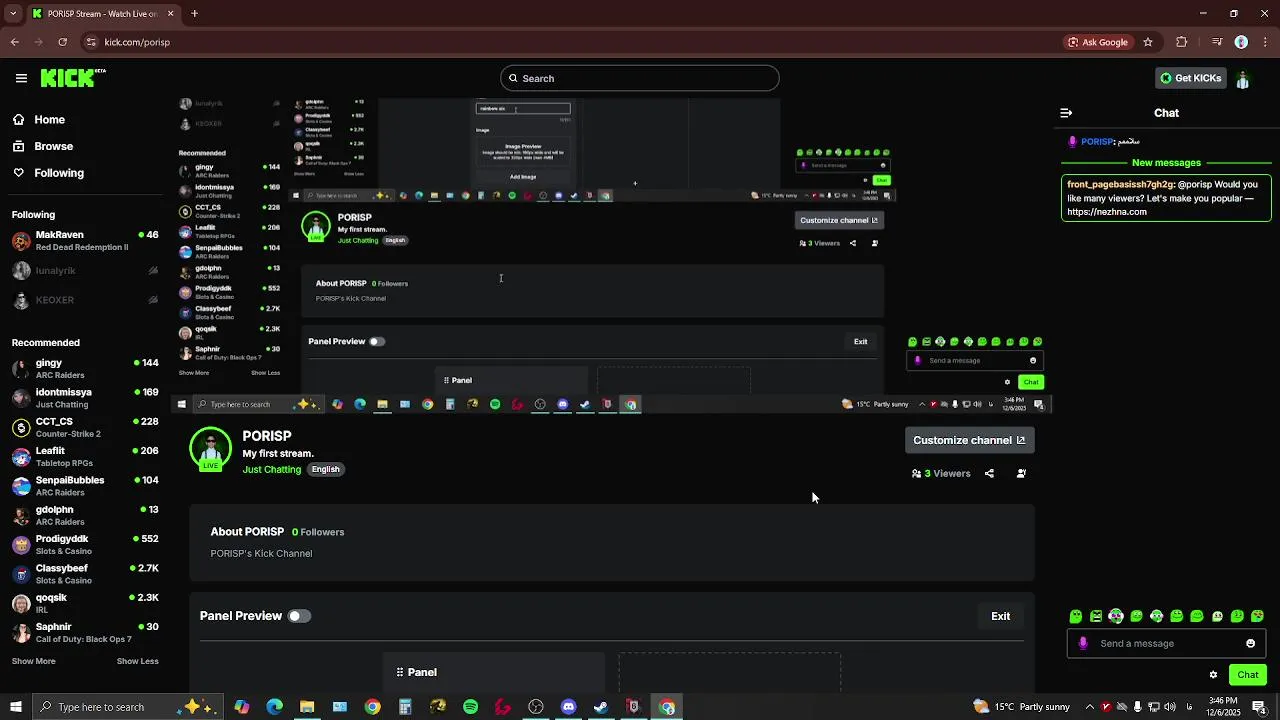Open Leaflit recommended channel
1280x720 pixels.
(x=85, y=456)
